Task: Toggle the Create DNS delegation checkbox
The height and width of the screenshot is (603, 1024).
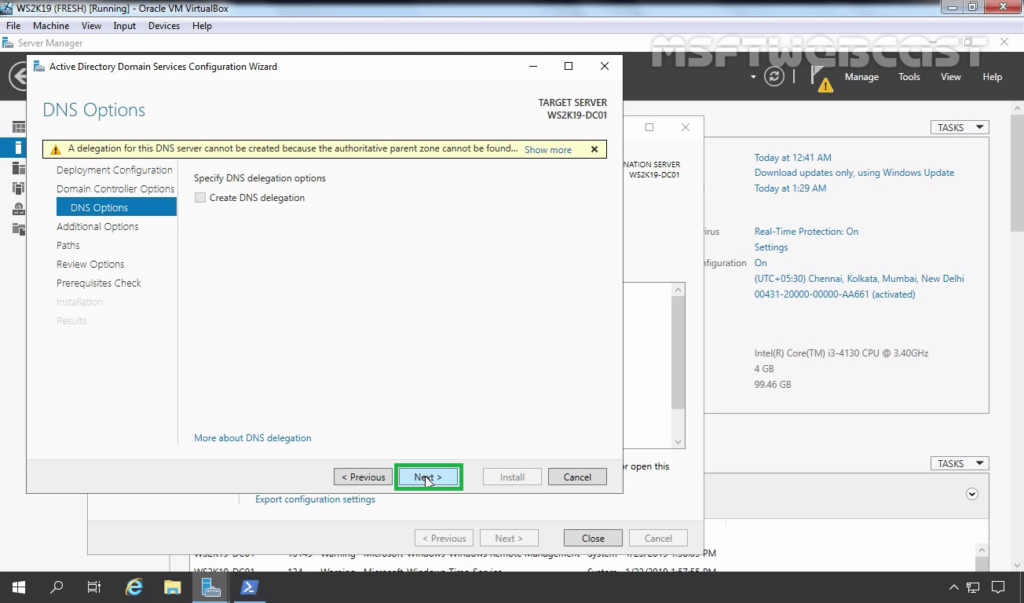Action: [x=200, y=197]
